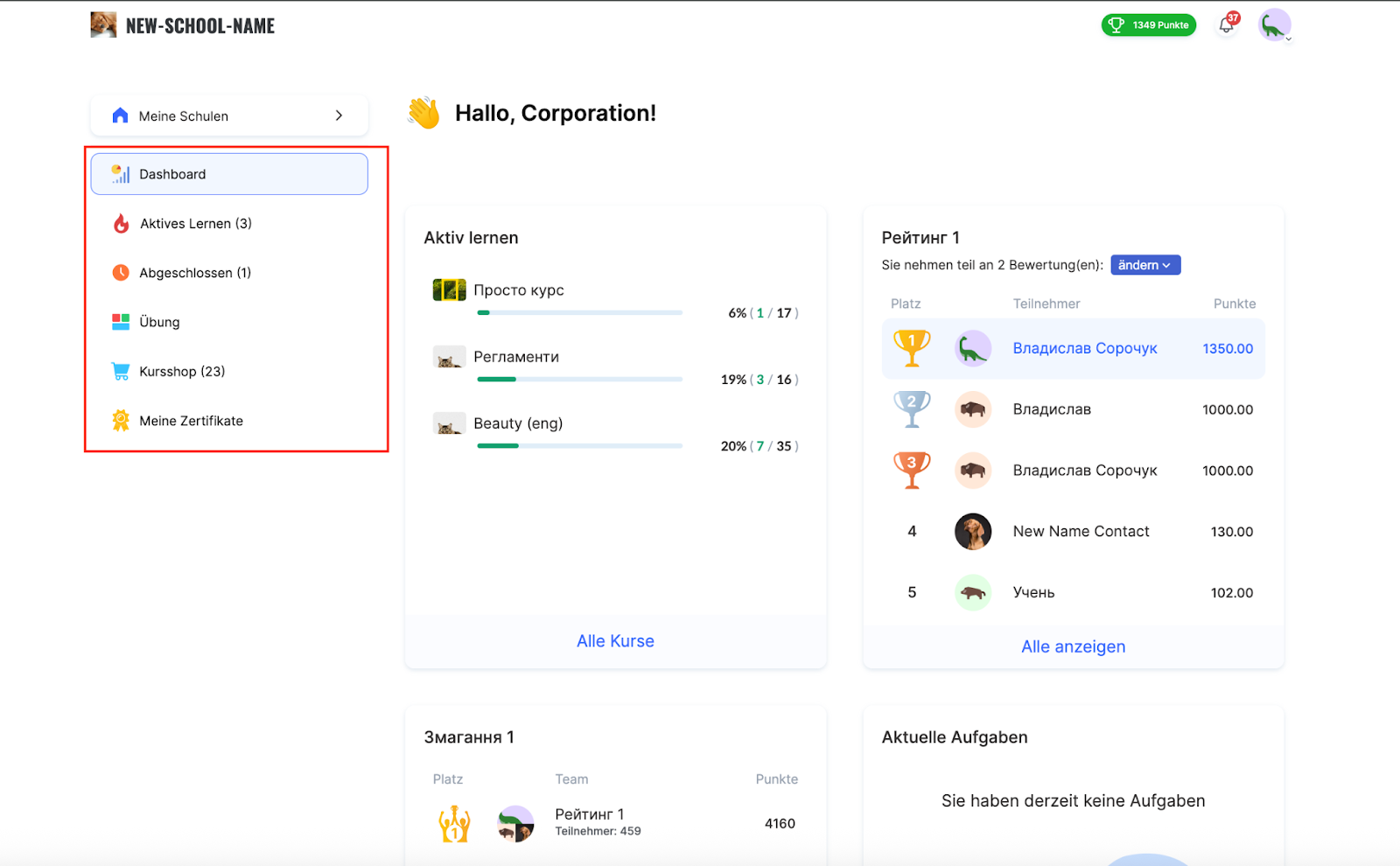Click the silver second-place trophy icon
Viewport: 1400px width, 866px height.
tap(912, 409)
